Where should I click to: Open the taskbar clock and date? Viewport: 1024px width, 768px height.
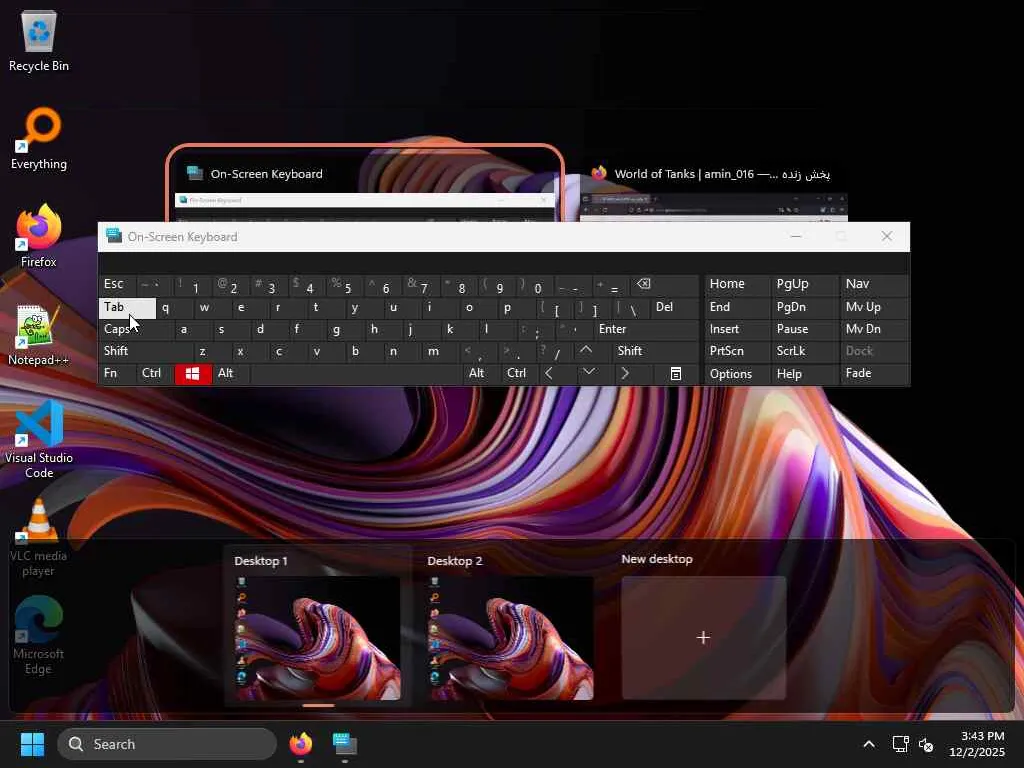pyautogui.click(x=977, y=744)
